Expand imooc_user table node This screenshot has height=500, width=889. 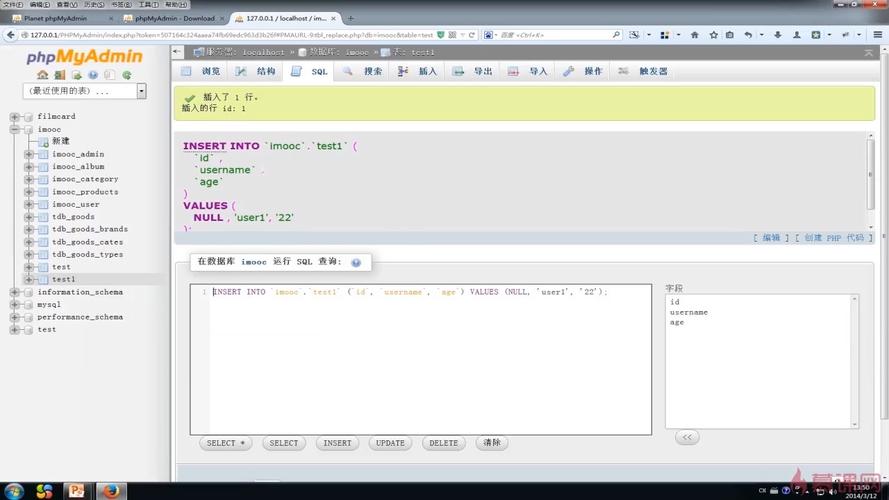29,204
